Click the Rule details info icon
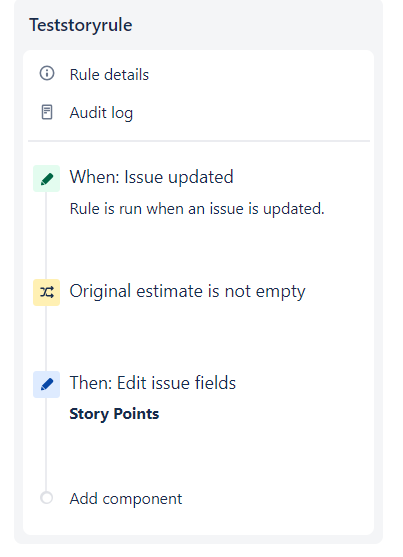This screenshot has height=557, width=403. point(47,74)
